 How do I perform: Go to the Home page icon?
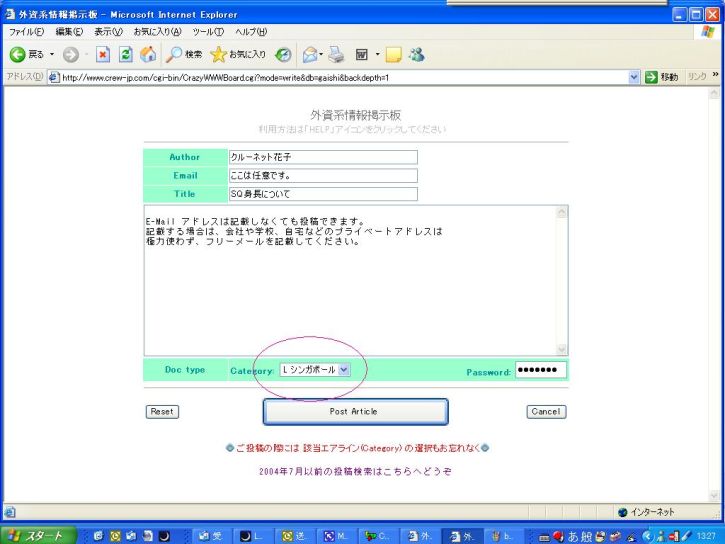[x=148, y=54]
